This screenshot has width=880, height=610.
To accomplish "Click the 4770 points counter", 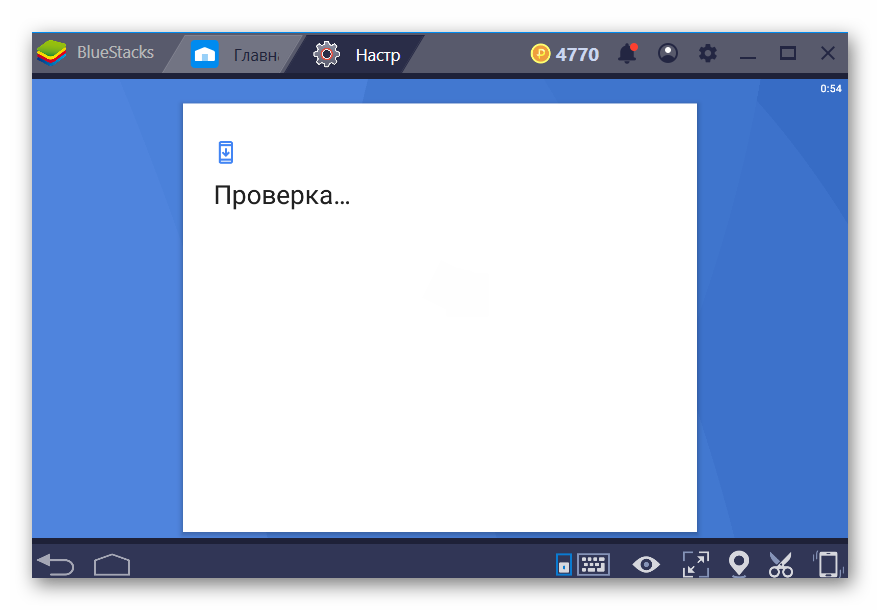I will click(577, 54).
